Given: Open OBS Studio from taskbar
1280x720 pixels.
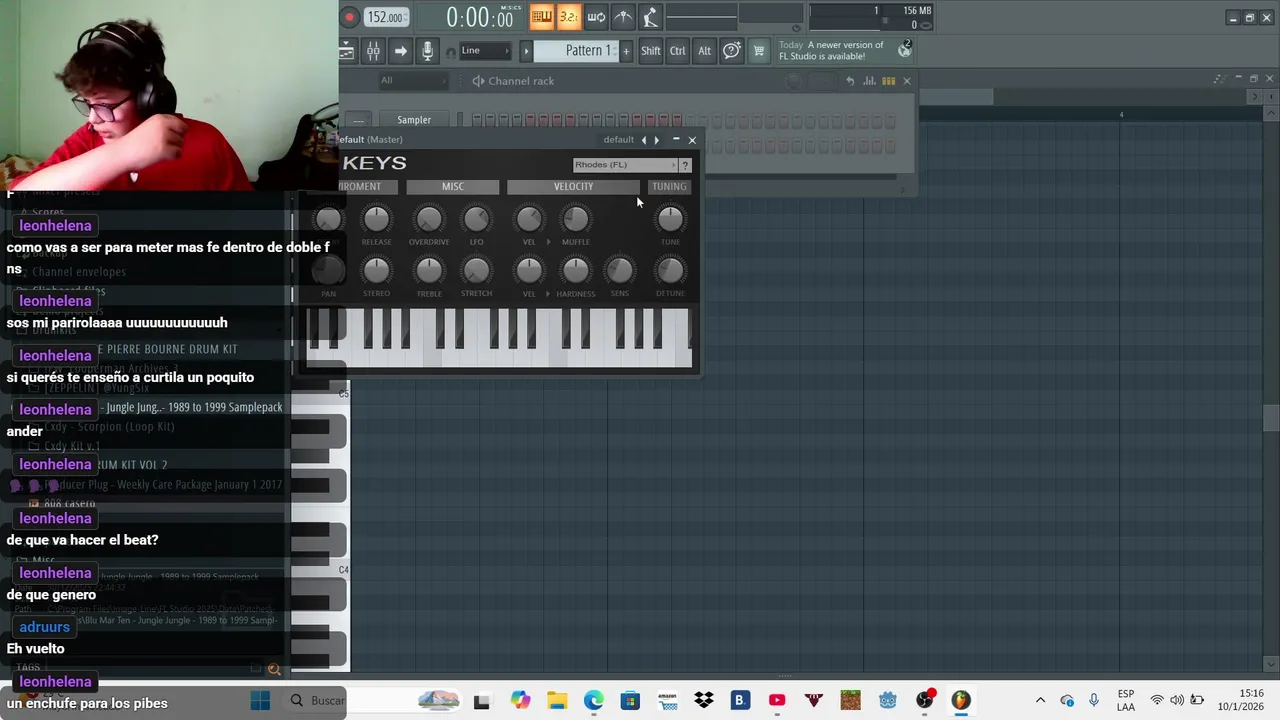Looking at the screenshot, I should click(925, 701).
